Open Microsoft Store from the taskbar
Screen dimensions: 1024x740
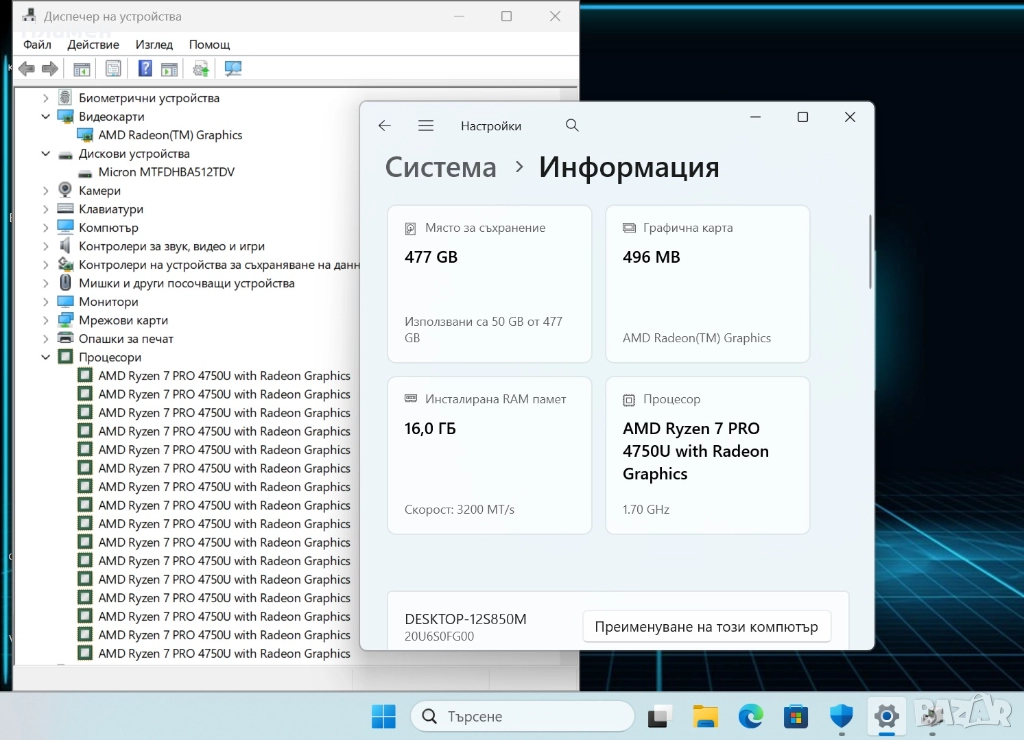(796, 716)
